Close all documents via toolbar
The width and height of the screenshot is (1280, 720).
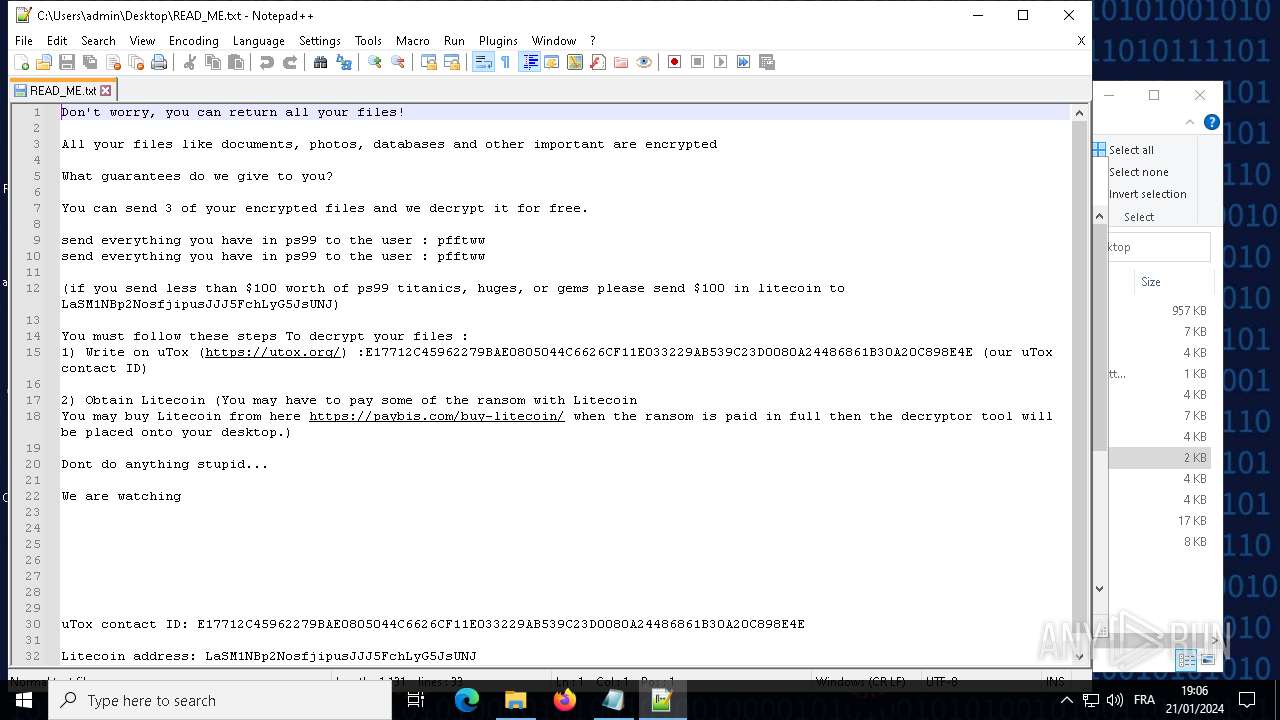(x=136, y=62)
